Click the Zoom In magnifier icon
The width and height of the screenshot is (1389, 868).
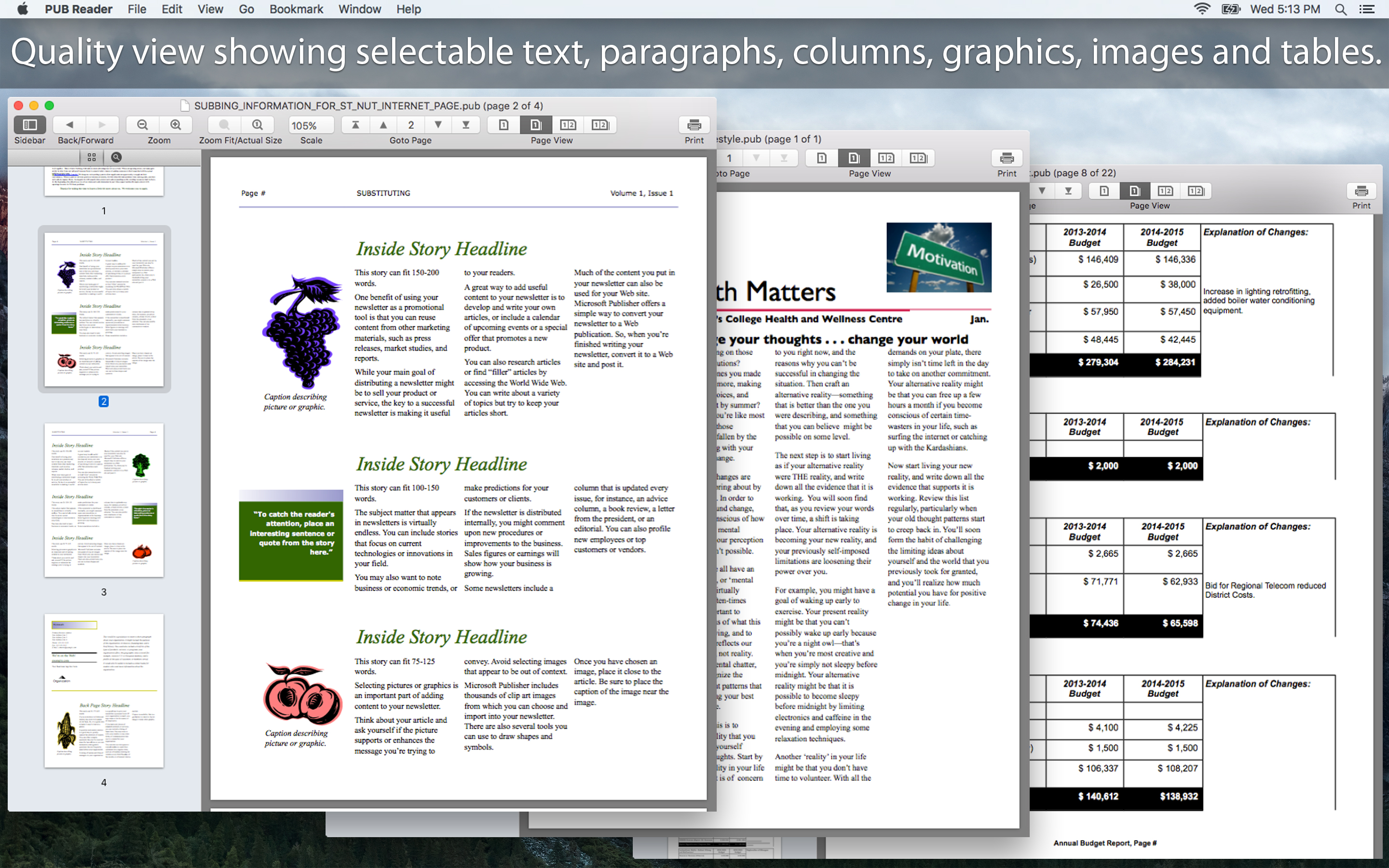176,125
